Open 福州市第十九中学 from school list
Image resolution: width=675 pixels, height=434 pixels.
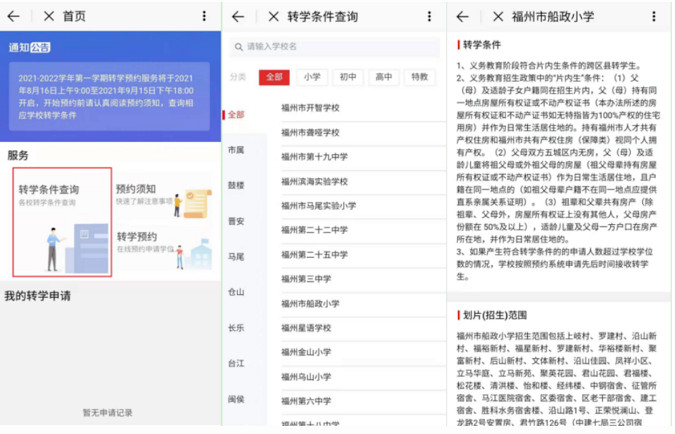click(x=363, y=157)
